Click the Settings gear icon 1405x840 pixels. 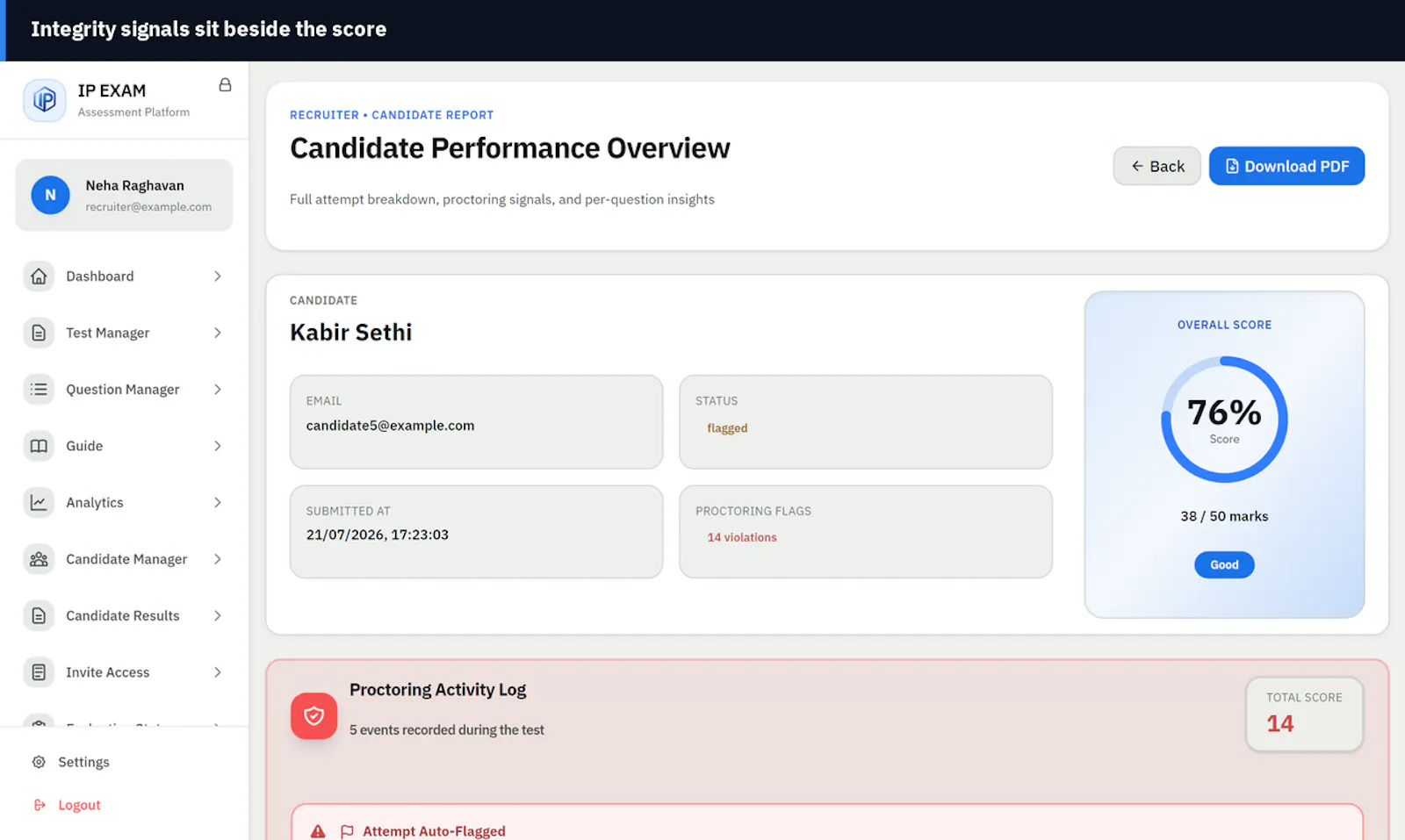pos(39,762)
